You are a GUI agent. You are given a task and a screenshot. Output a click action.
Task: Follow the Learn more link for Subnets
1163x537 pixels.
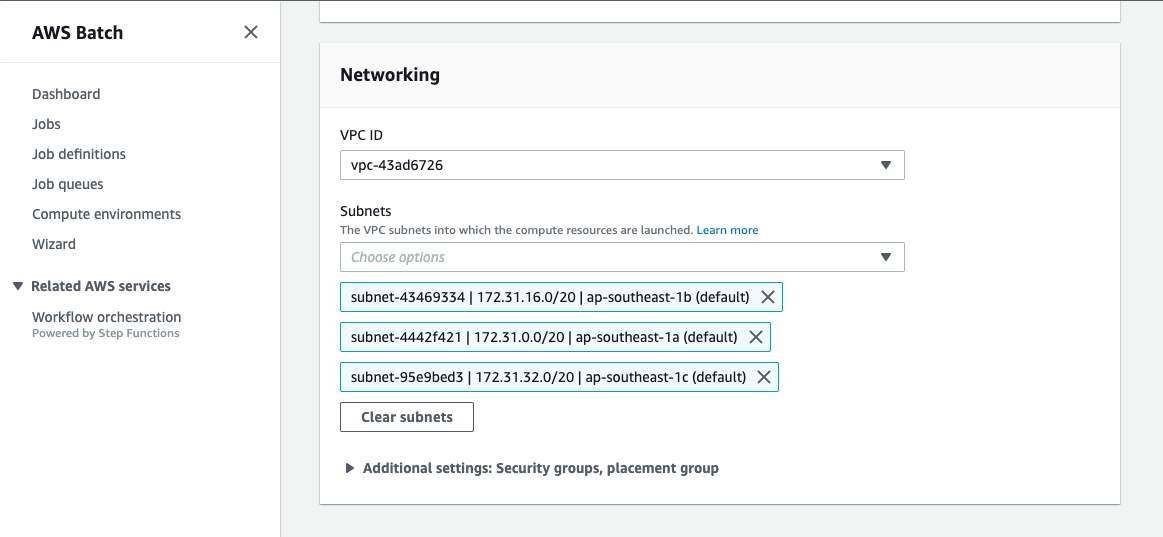point(727,230)
